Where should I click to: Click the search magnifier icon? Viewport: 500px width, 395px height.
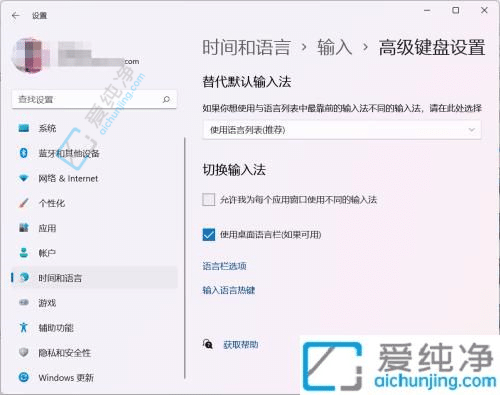(166, 99)
